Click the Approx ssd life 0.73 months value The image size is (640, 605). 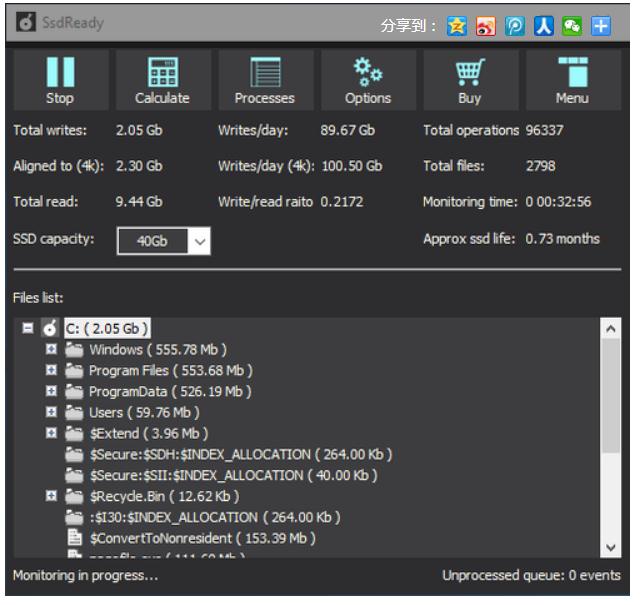click(562, 239)
